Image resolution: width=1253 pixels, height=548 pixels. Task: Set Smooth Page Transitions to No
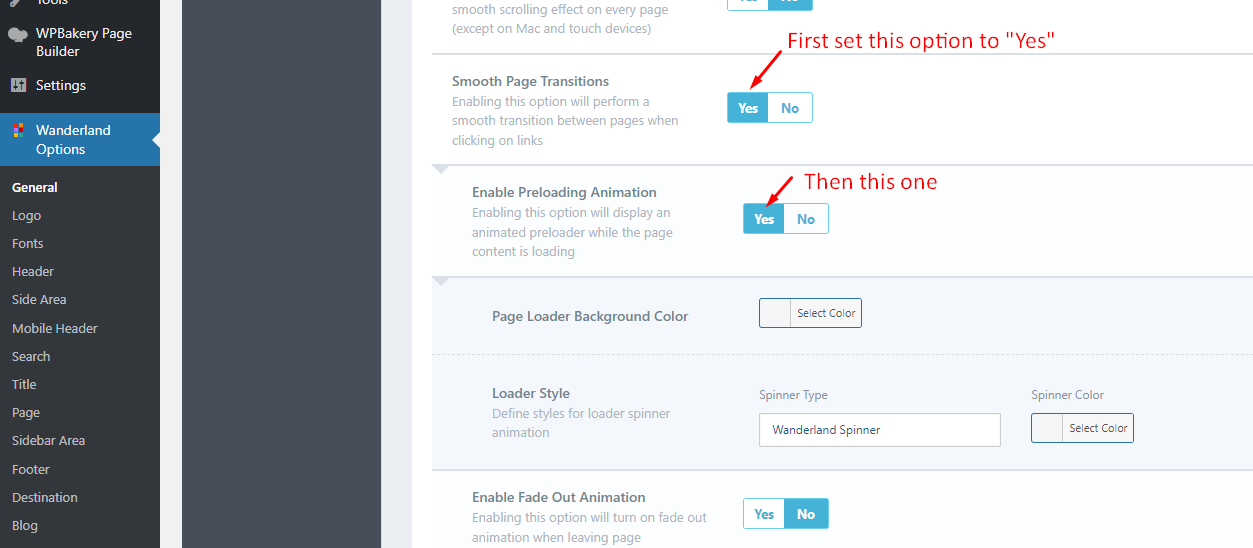790,108
